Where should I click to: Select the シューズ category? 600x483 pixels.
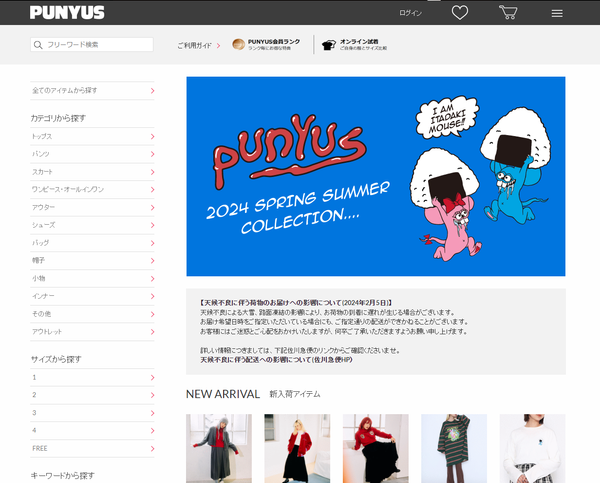tap(92, 225)
